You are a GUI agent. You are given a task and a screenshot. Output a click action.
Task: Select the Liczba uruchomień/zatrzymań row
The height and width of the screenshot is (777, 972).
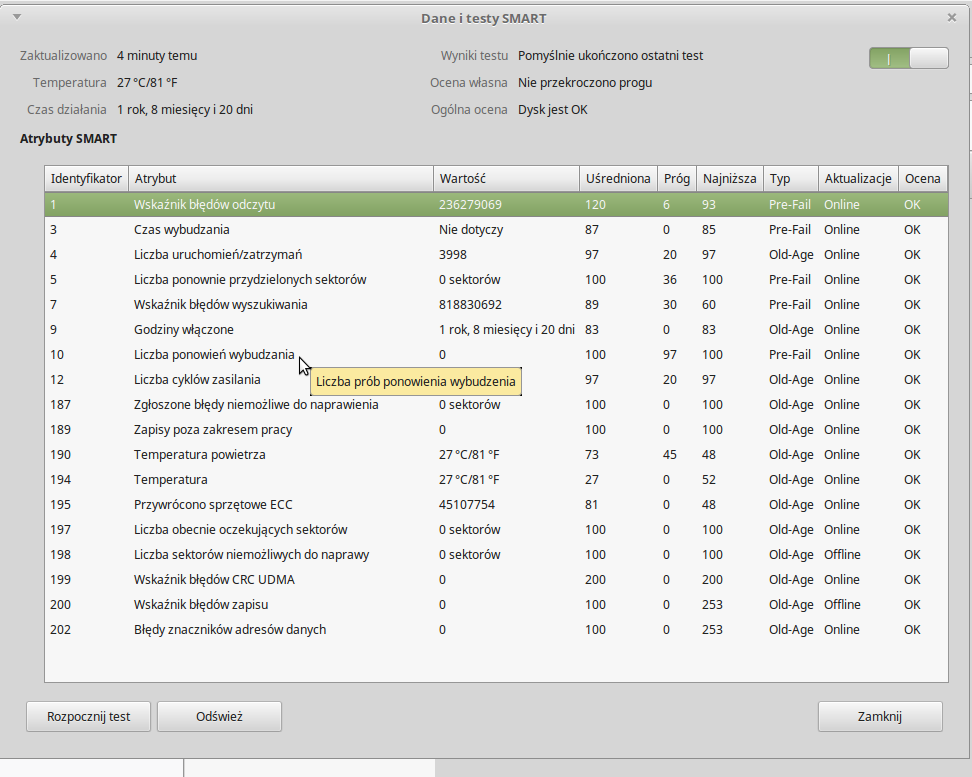coord(496,255)
